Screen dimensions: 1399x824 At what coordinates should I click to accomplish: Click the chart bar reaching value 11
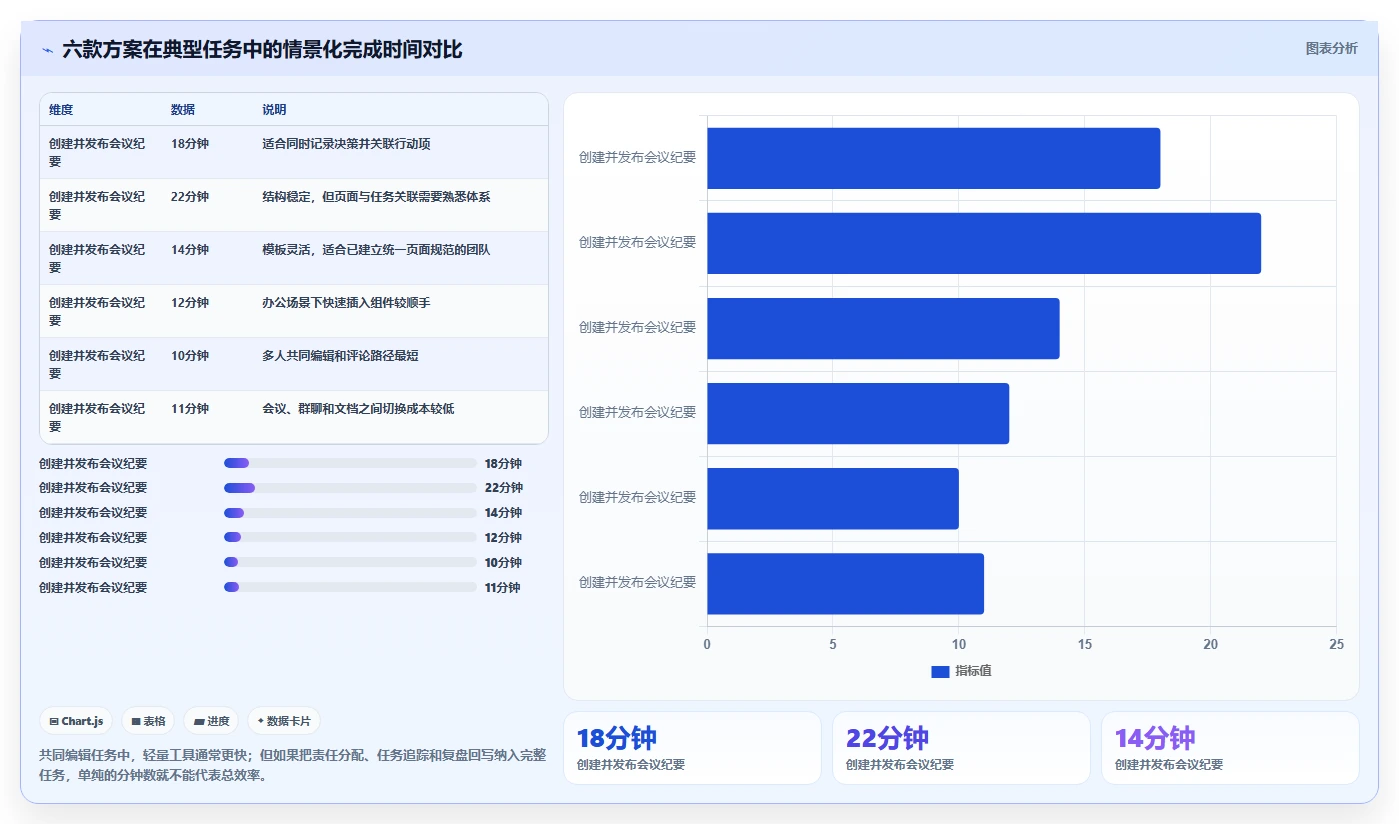845,583
